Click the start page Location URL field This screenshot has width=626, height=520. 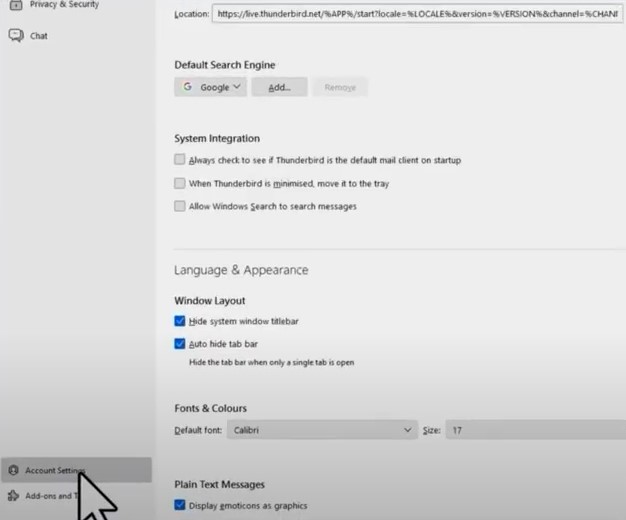coord(417,14)
